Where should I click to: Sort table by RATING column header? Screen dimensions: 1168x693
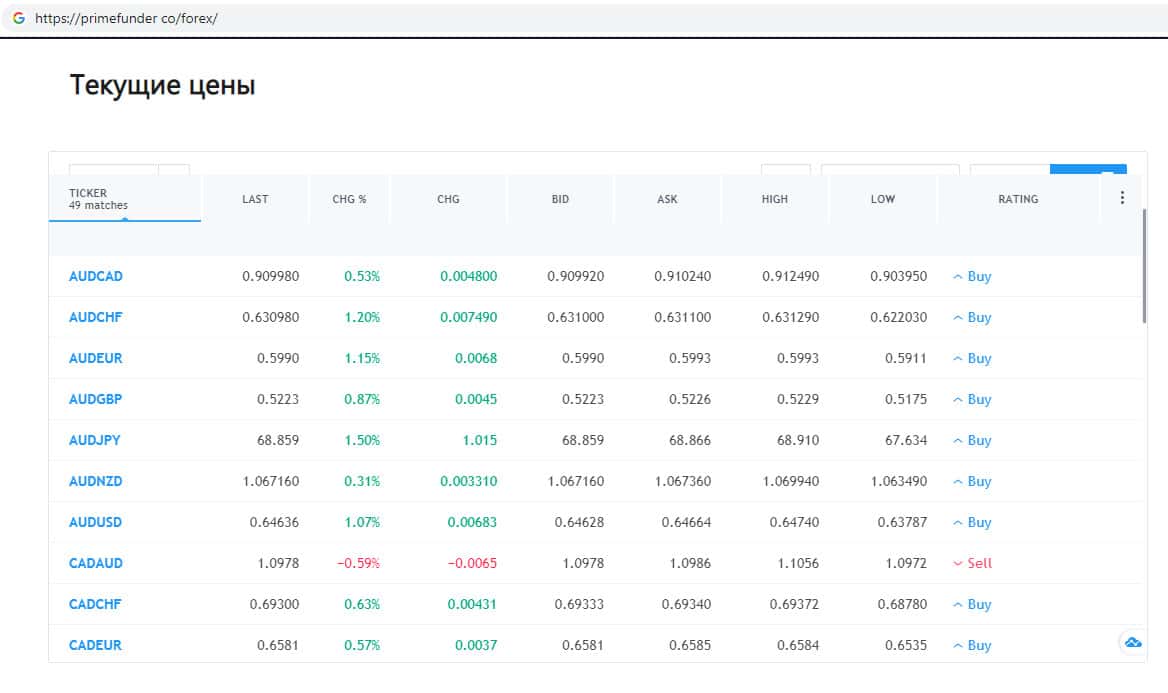[1017, 199]
